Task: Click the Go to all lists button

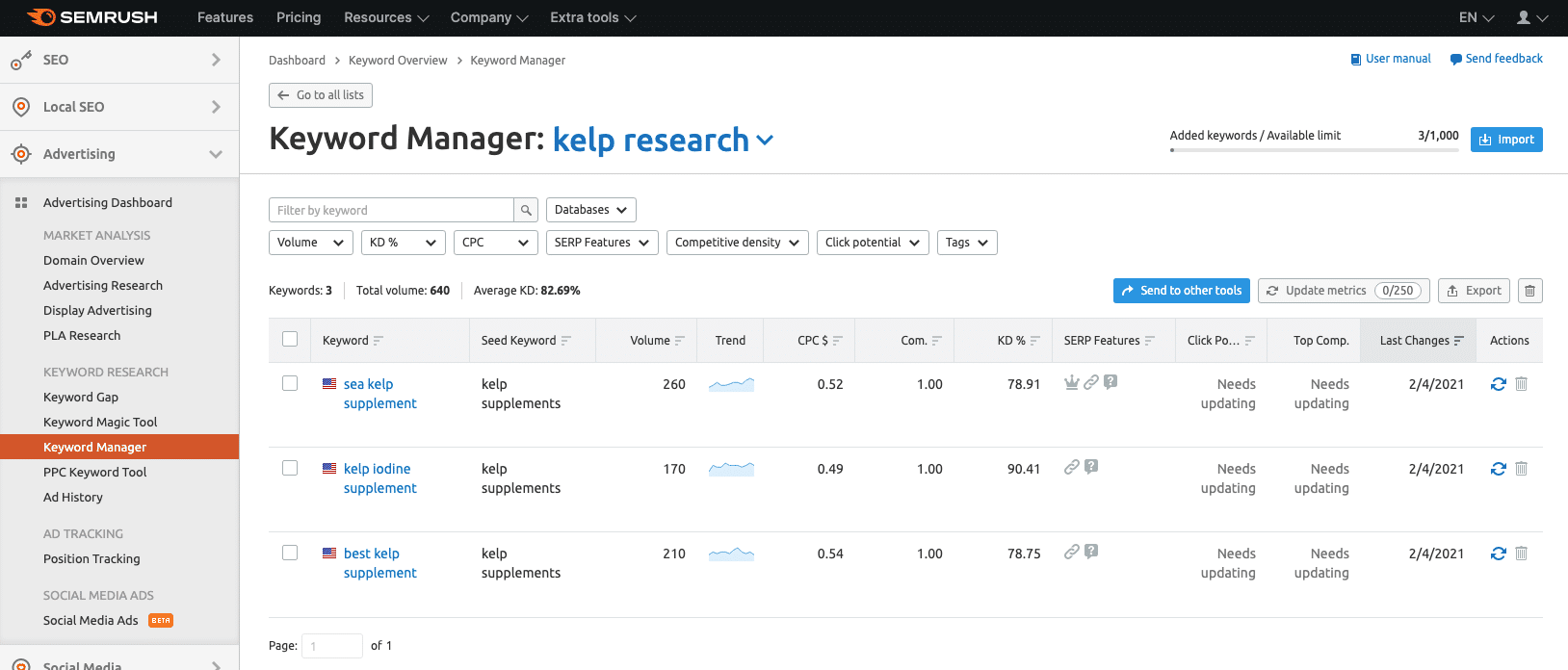Action: 321,95
